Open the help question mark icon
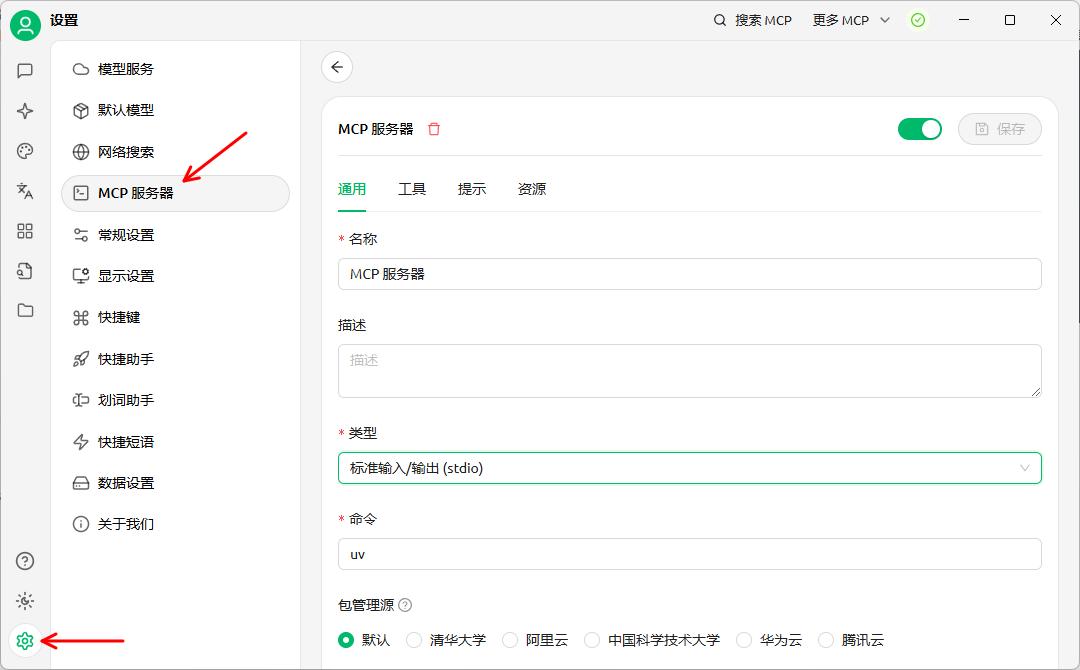 (x=25, y=561)
